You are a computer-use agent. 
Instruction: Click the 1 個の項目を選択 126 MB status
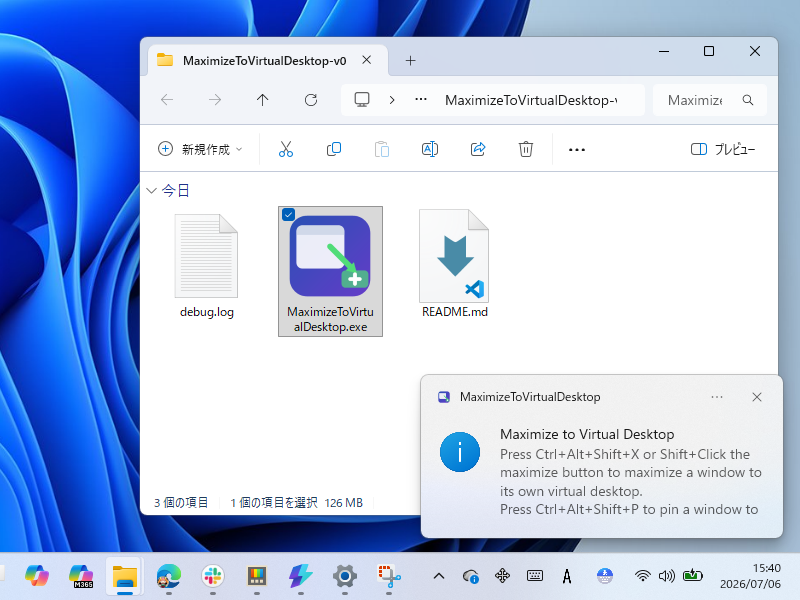296,503
